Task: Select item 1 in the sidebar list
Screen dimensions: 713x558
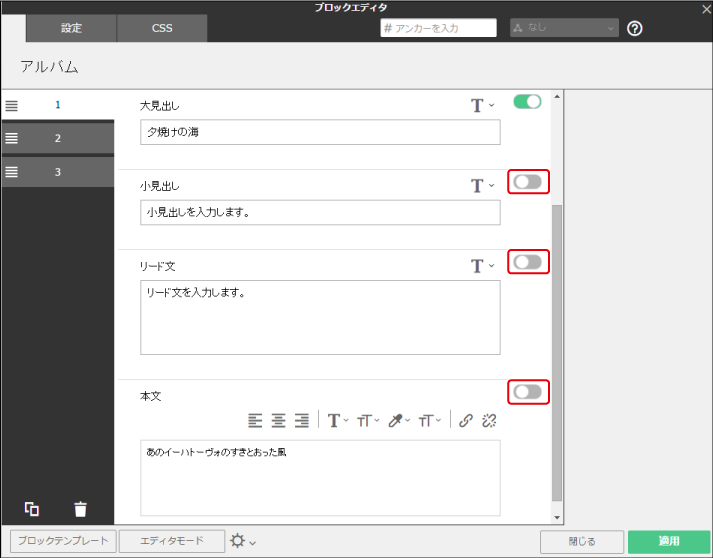Action: (58, 105)
